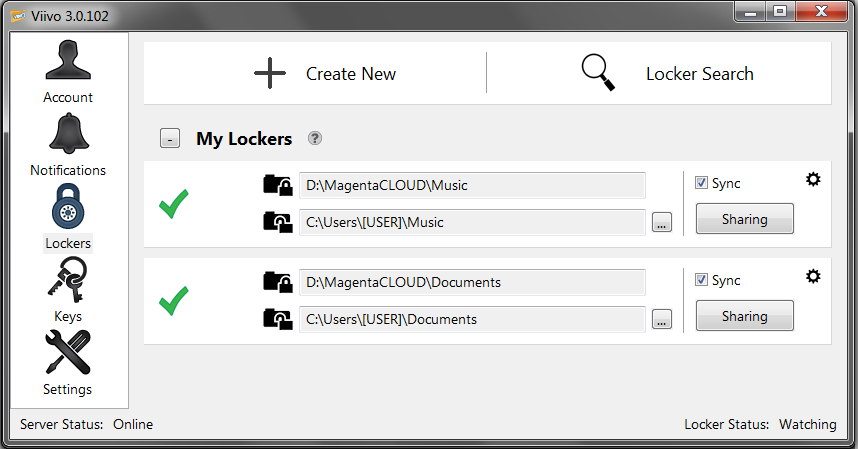Toggle Sync checkbox for Documents locker
The width and height of the screenshot is (858, 449).
click(x=701, y=280)
